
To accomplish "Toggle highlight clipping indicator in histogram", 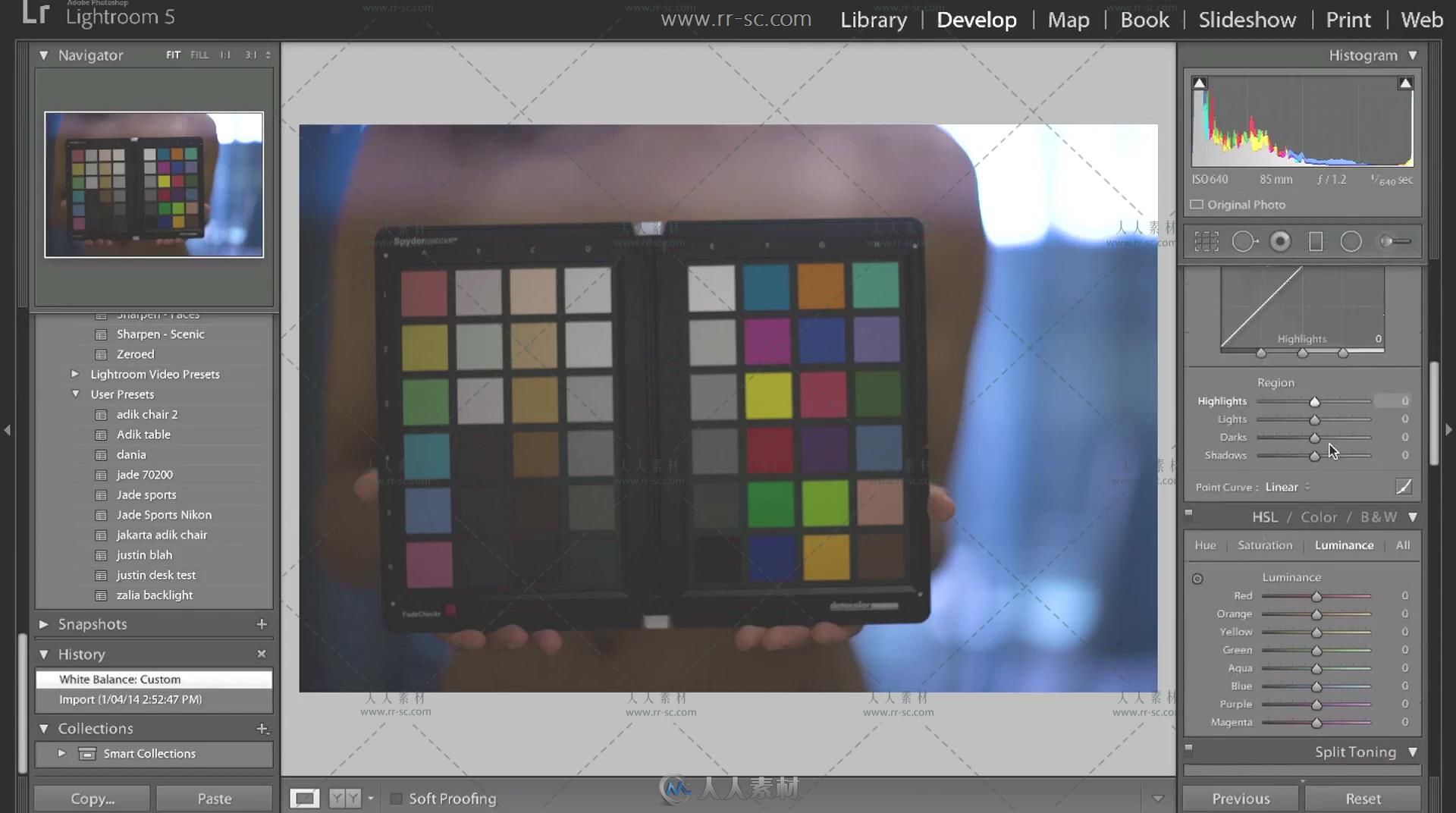I will [1405, 83].
